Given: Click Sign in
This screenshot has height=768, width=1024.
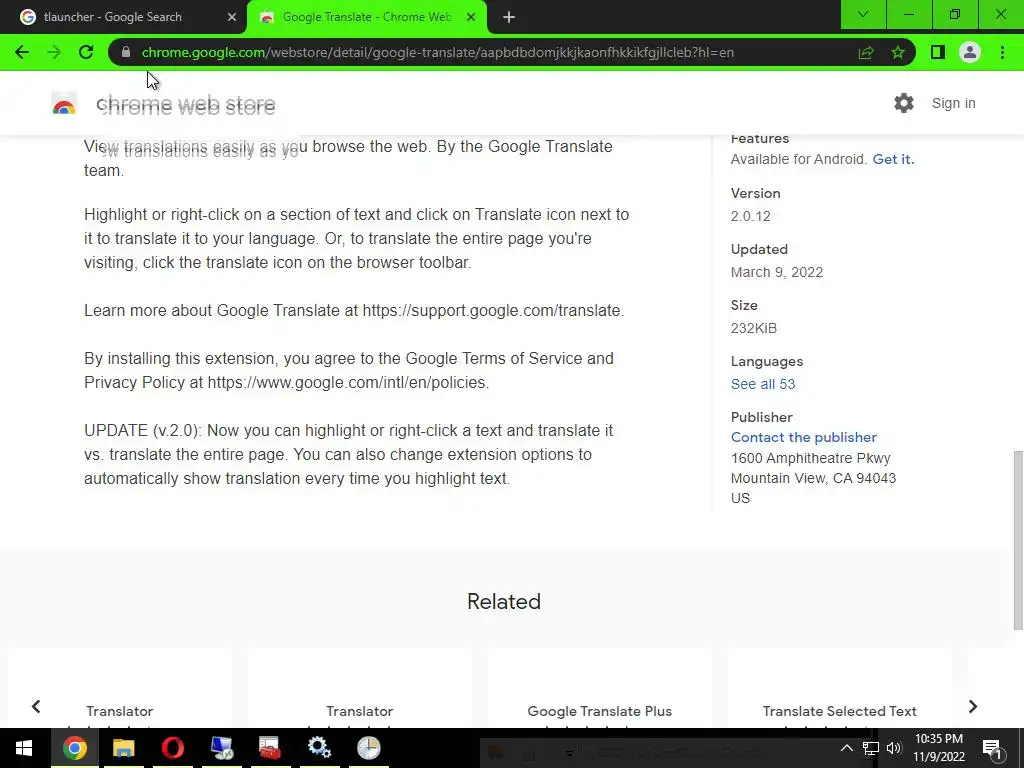Looking at the screenshot, I should (953, 103).
